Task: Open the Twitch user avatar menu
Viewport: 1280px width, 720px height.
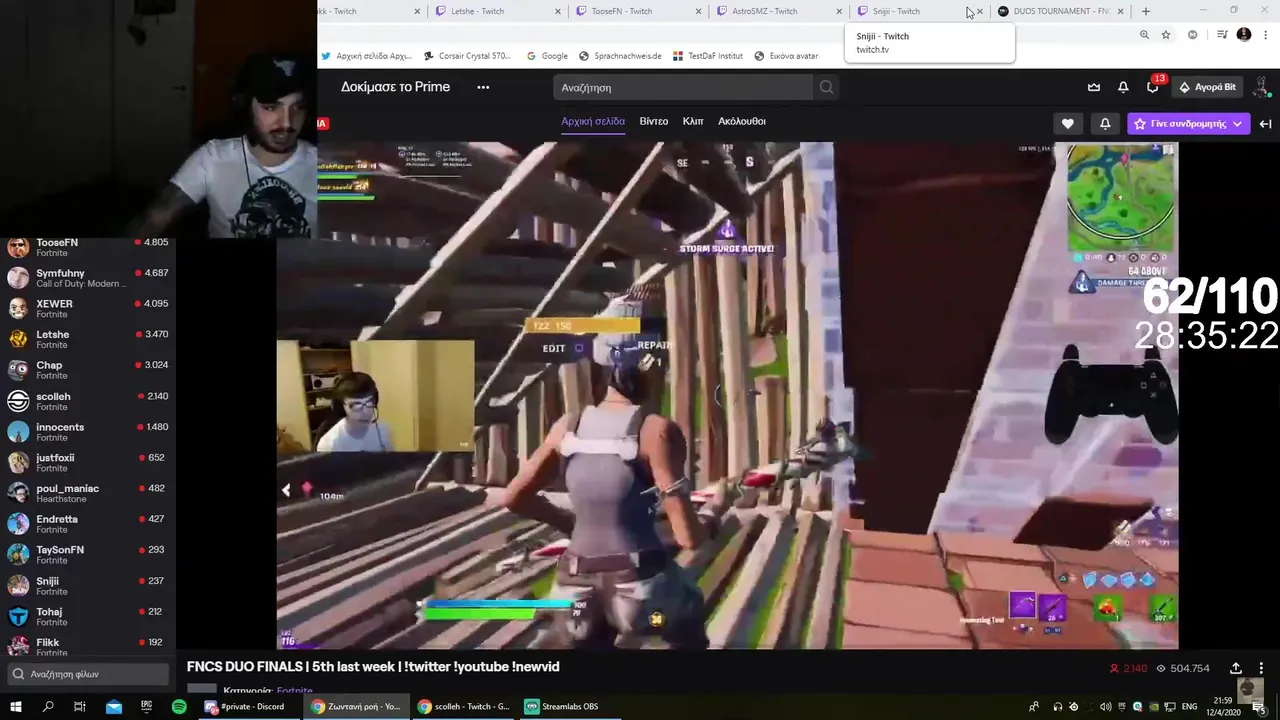Action: click(1262, 87)
